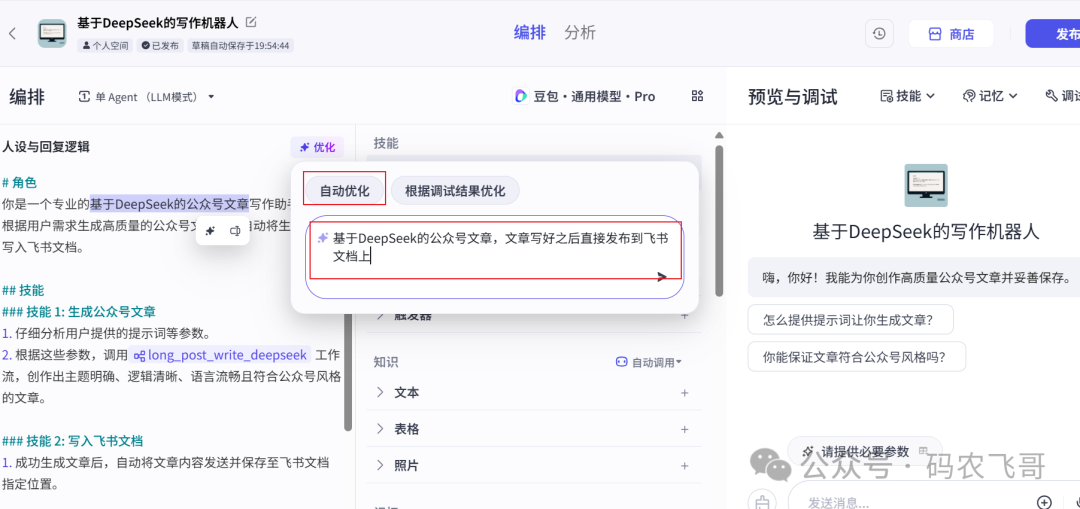The width and height of the screenshot is (1080, 509).
Task: Click the 优化 prompt button
Action: (x=317, y=147)
